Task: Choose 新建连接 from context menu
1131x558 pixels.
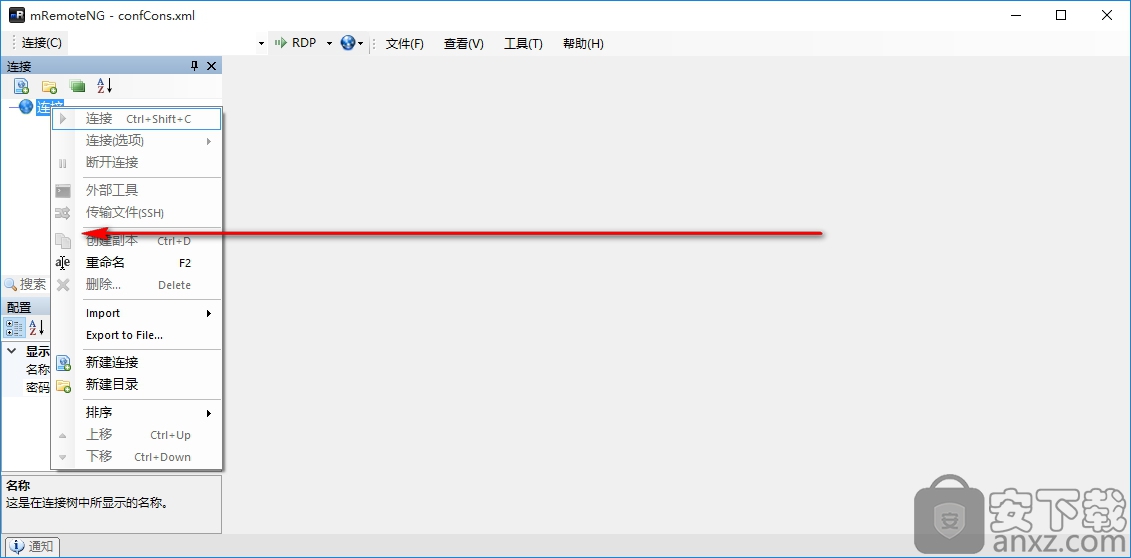Action: [137, 363]
